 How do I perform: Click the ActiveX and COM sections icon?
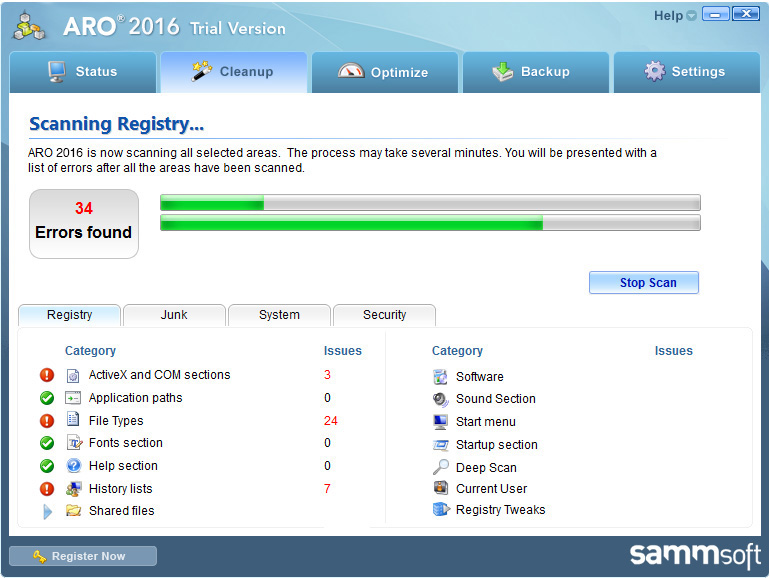point(73,375)
